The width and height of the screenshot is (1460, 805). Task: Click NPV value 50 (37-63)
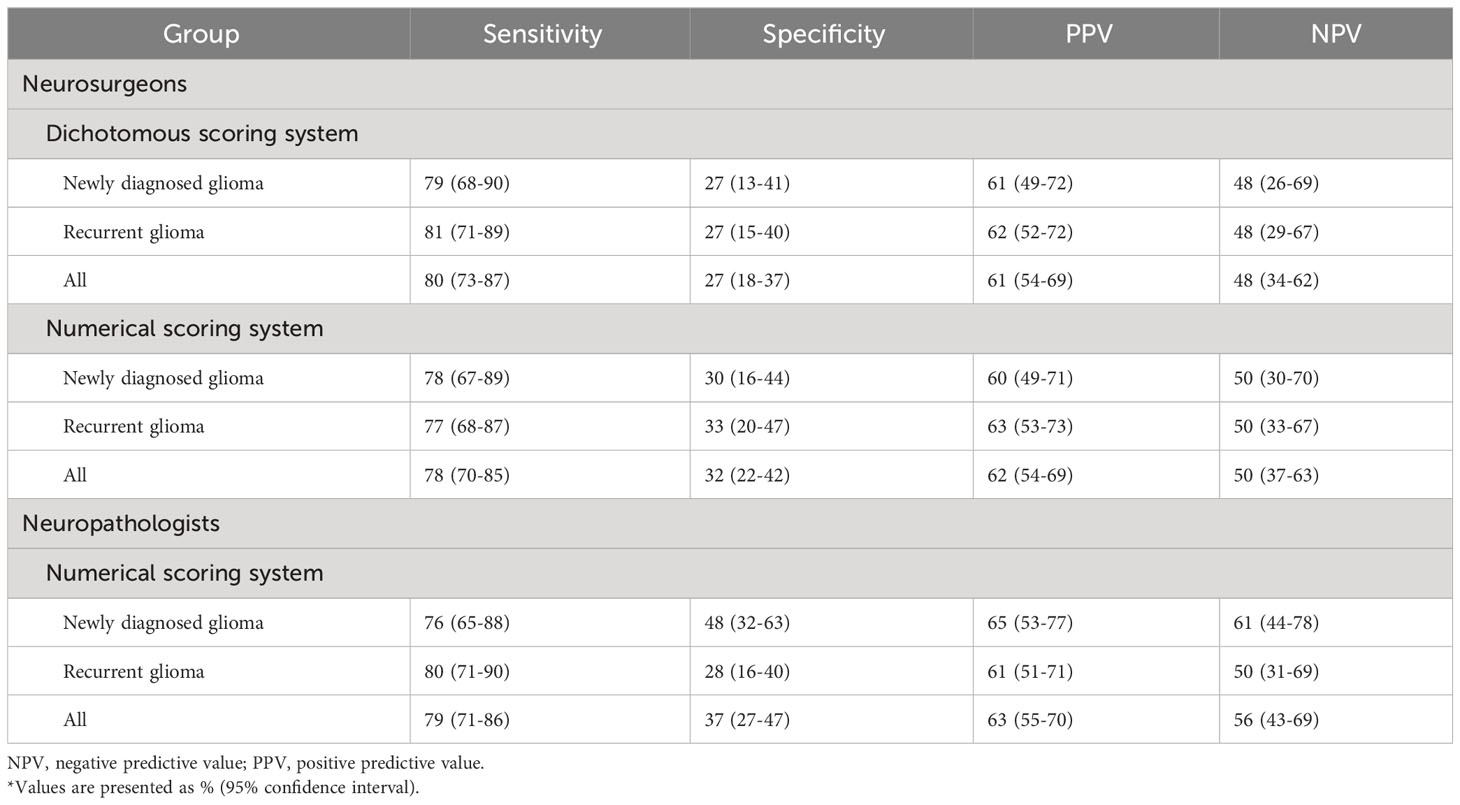coord(1276,475)
